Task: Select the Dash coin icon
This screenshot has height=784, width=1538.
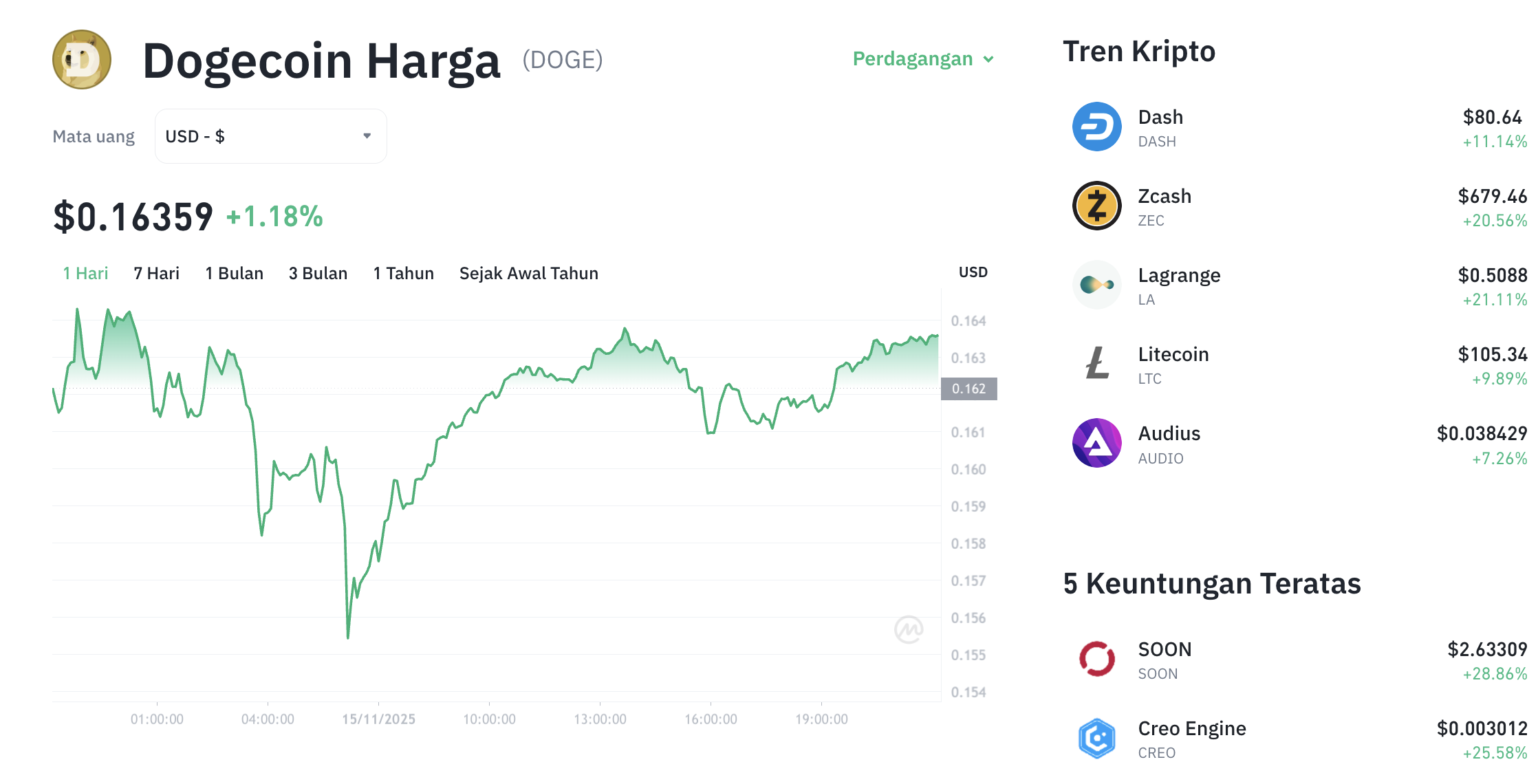Action: (x=1096, y=127)
